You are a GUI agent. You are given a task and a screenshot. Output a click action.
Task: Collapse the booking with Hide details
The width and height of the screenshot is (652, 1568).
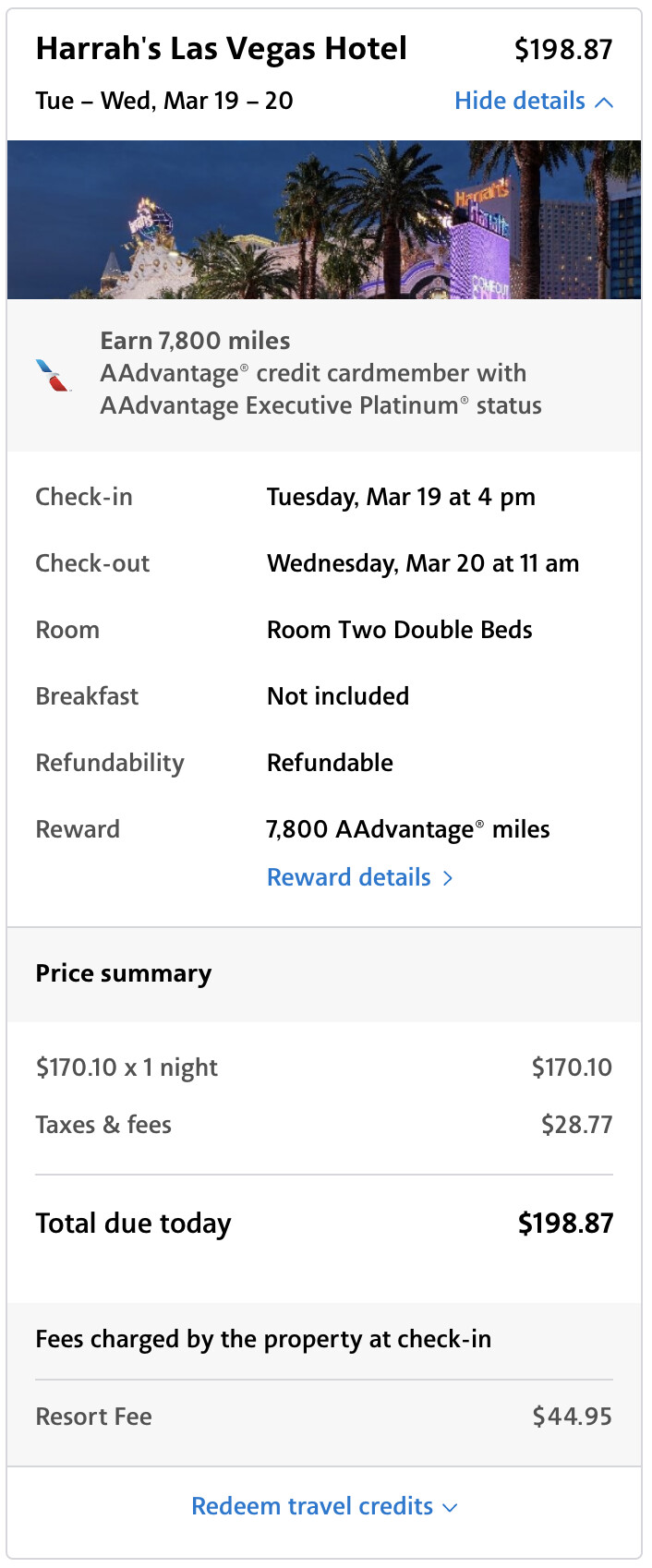(x=520, y=101)
